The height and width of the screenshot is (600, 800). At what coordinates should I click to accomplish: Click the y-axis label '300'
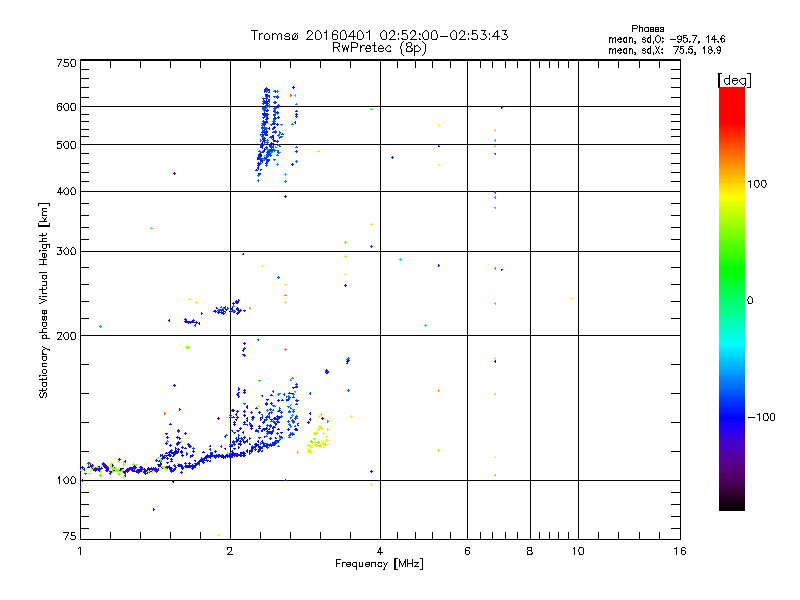coord(66,252)
